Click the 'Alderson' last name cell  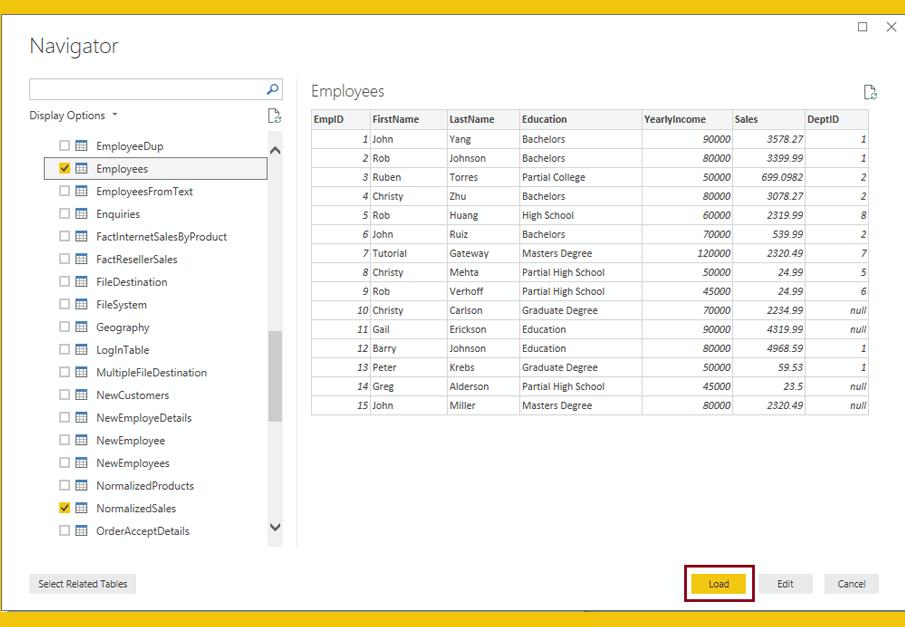483,387
